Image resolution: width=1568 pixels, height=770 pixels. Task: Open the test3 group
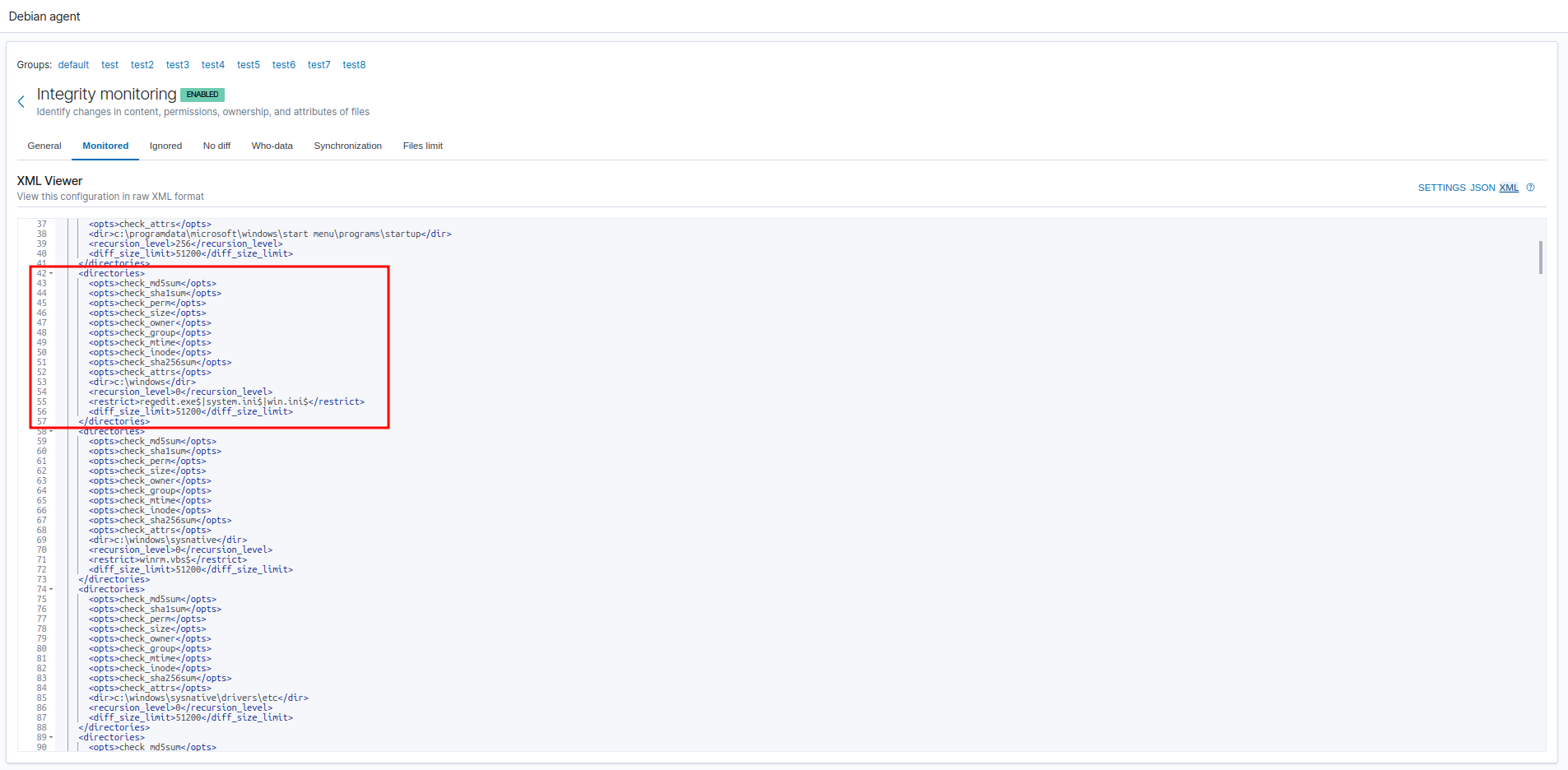177,64
